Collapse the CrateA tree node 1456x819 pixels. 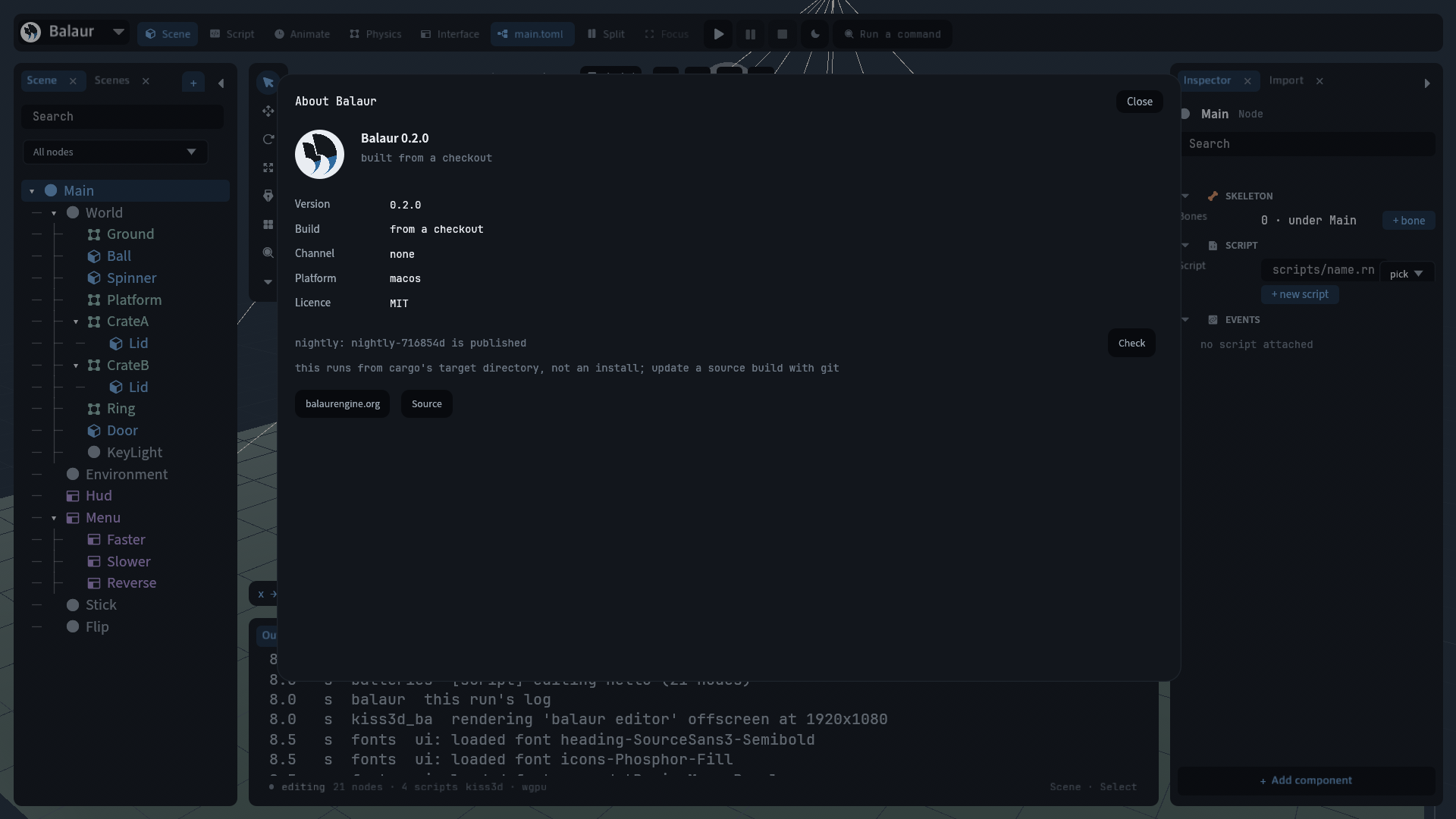(x=76, y=322)
